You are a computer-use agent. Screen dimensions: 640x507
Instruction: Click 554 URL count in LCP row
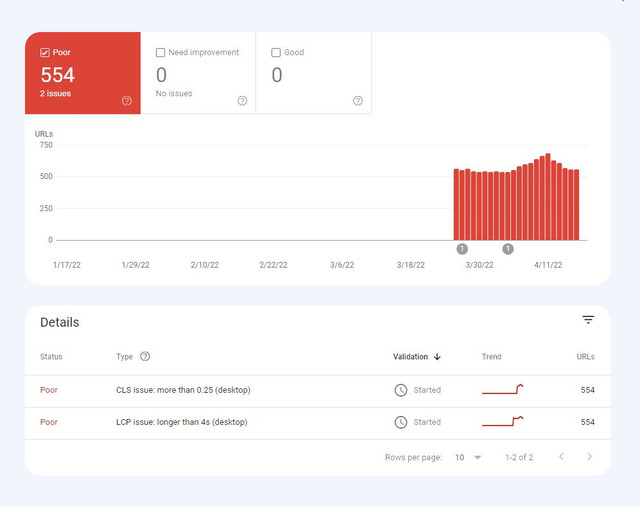click(x=587, y=422)
